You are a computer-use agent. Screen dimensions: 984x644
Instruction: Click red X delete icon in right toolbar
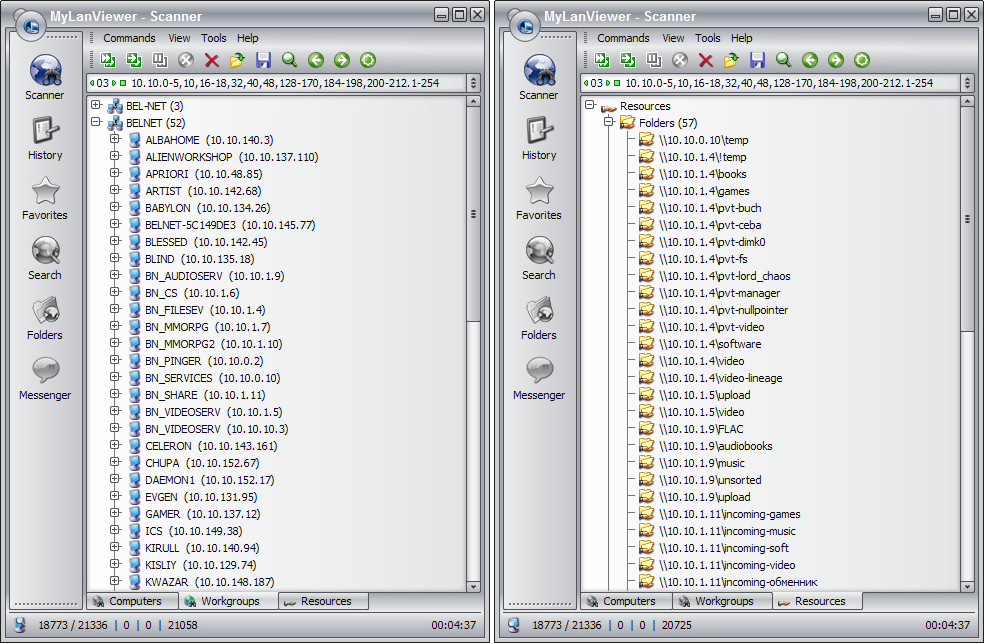(705, 60)
